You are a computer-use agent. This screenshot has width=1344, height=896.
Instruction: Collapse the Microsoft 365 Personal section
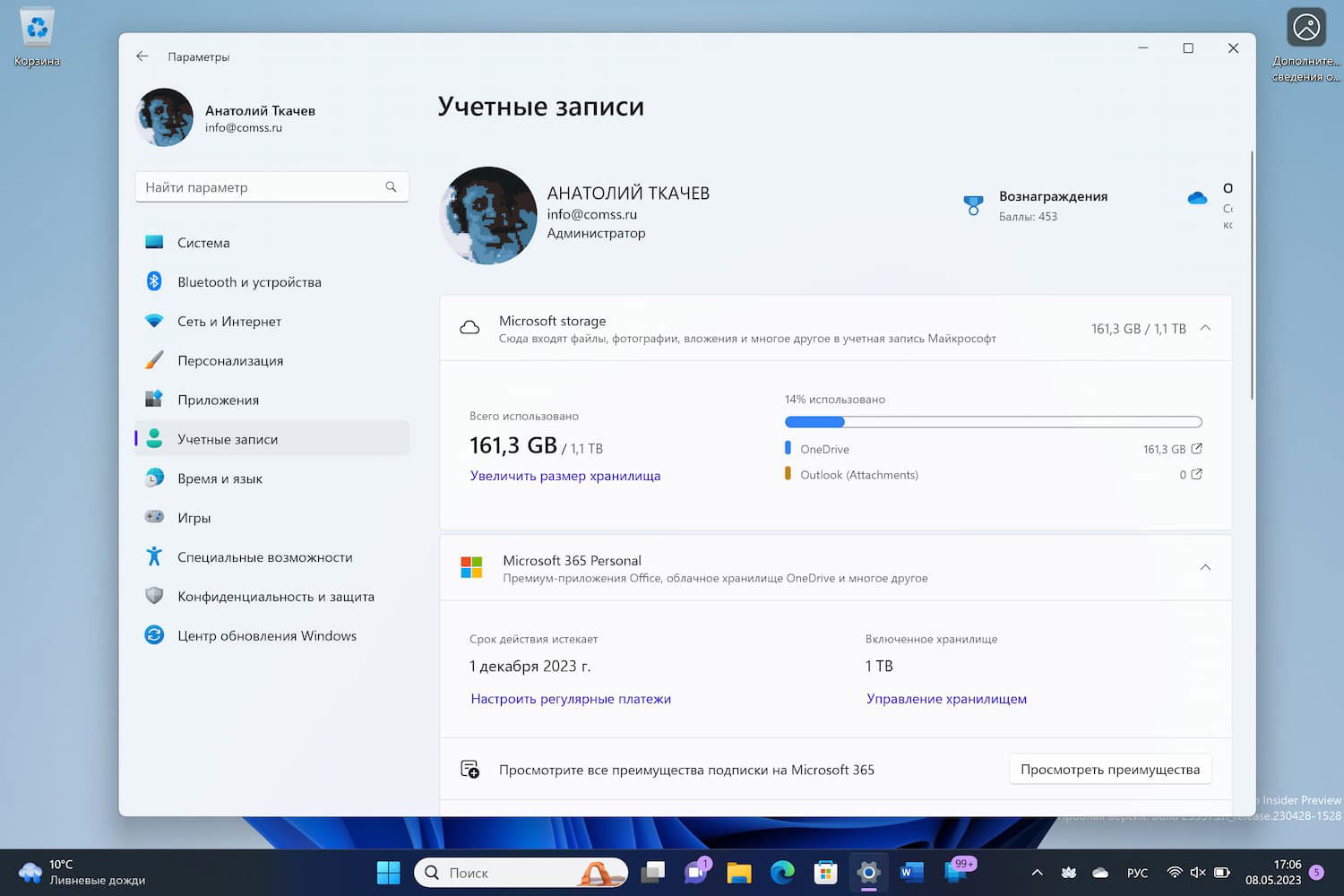click(1205, 567)
